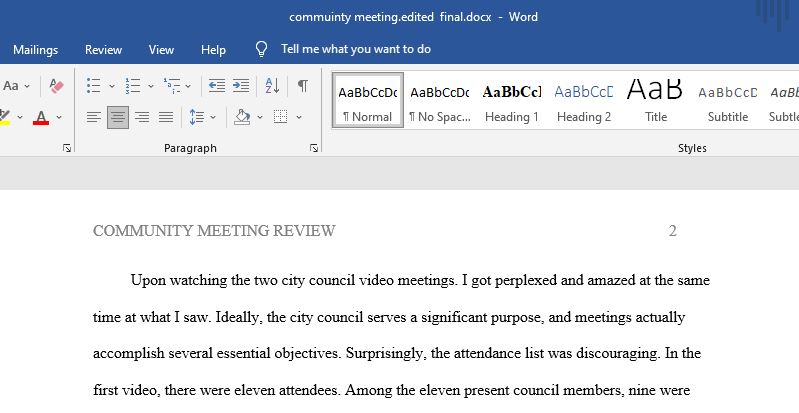Viewport: 799px width, 413px height.
Task: Sort the selected text alphabetically
Action: coord(273,86)
